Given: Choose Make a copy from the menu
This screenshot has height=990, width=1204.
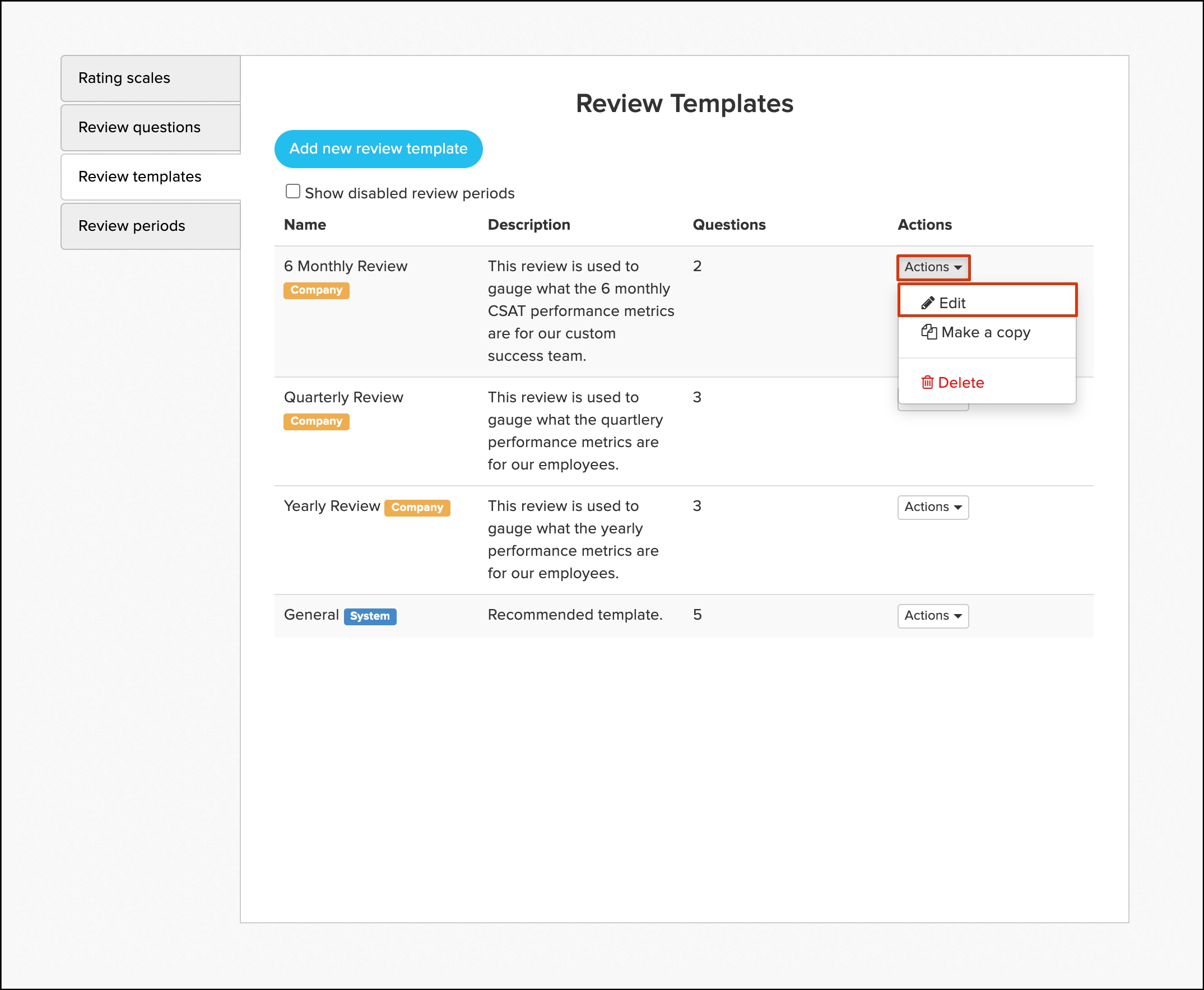Looking at the screenshot, I should 985,332.
